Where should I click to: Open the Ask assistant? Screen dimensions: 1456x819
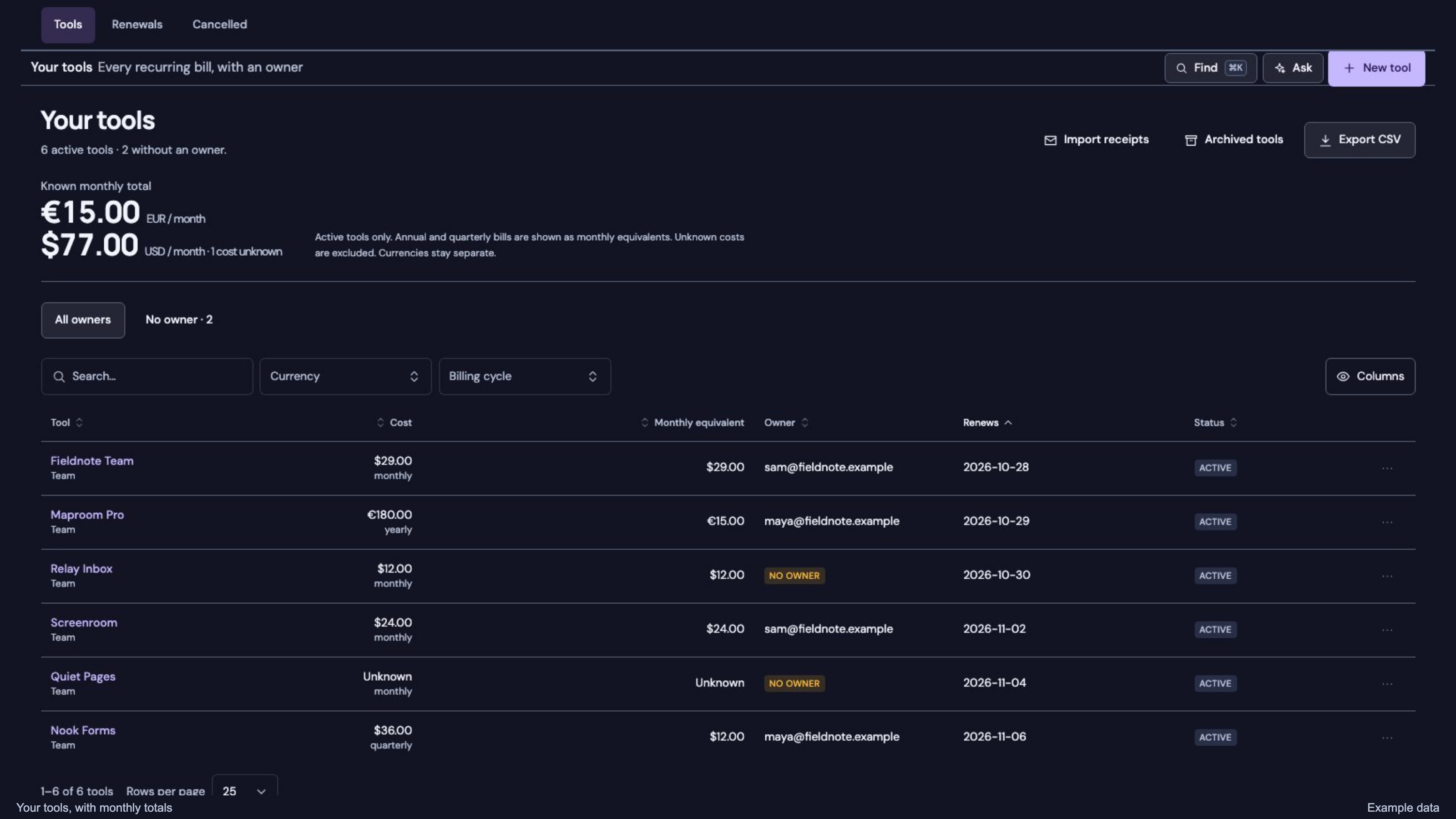(1293, 68)
